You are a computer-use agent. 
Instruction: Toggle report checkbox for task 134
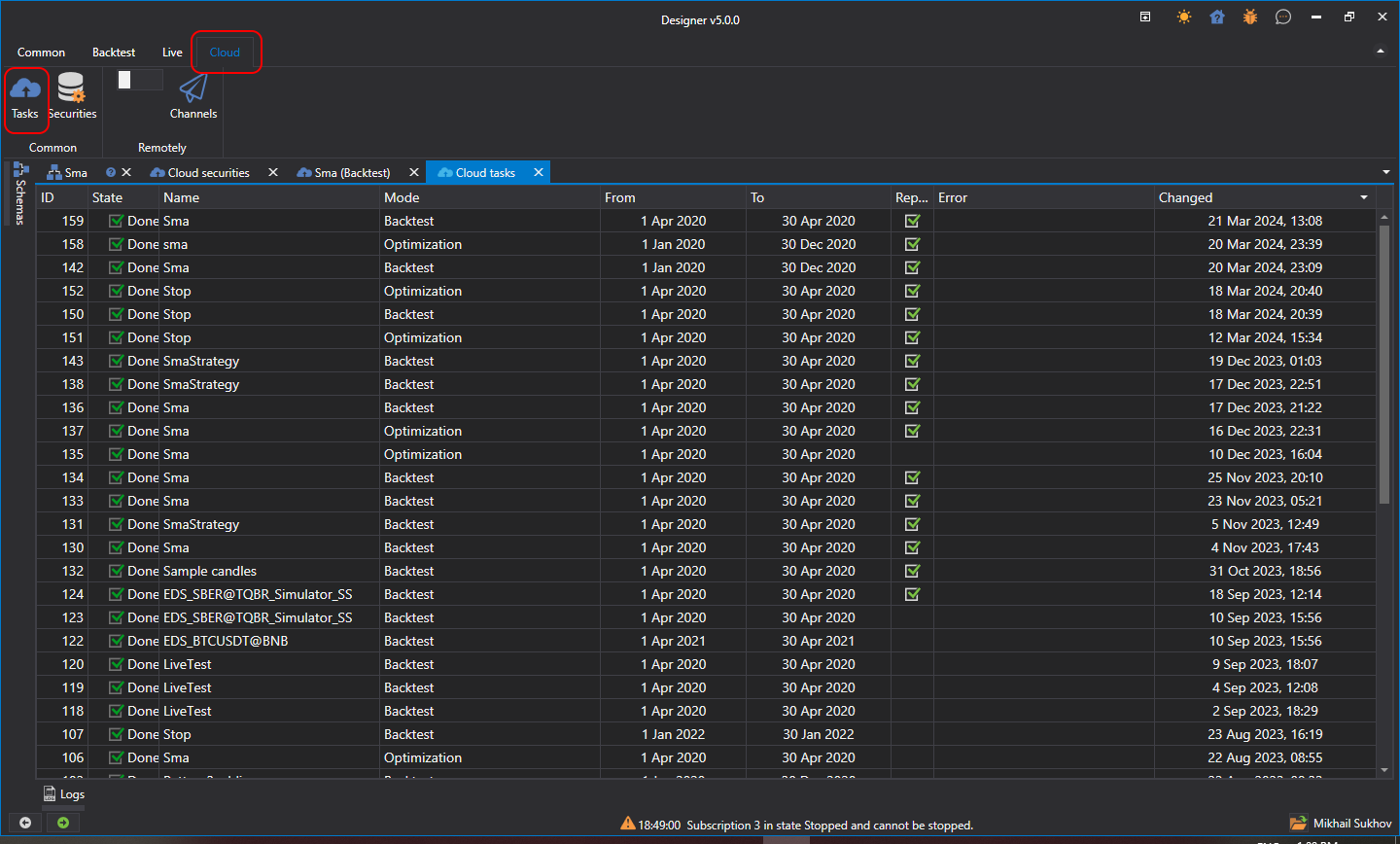coord(912,477)
